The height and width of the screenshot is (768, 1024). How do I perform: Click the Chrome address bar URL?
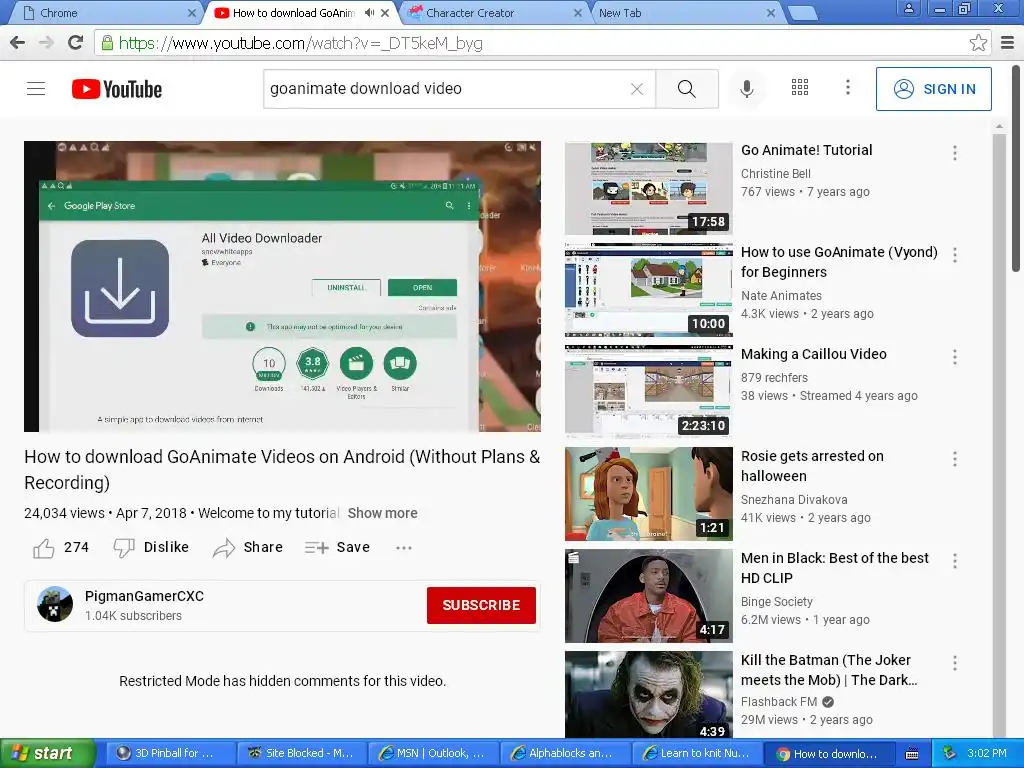(300, 43)
